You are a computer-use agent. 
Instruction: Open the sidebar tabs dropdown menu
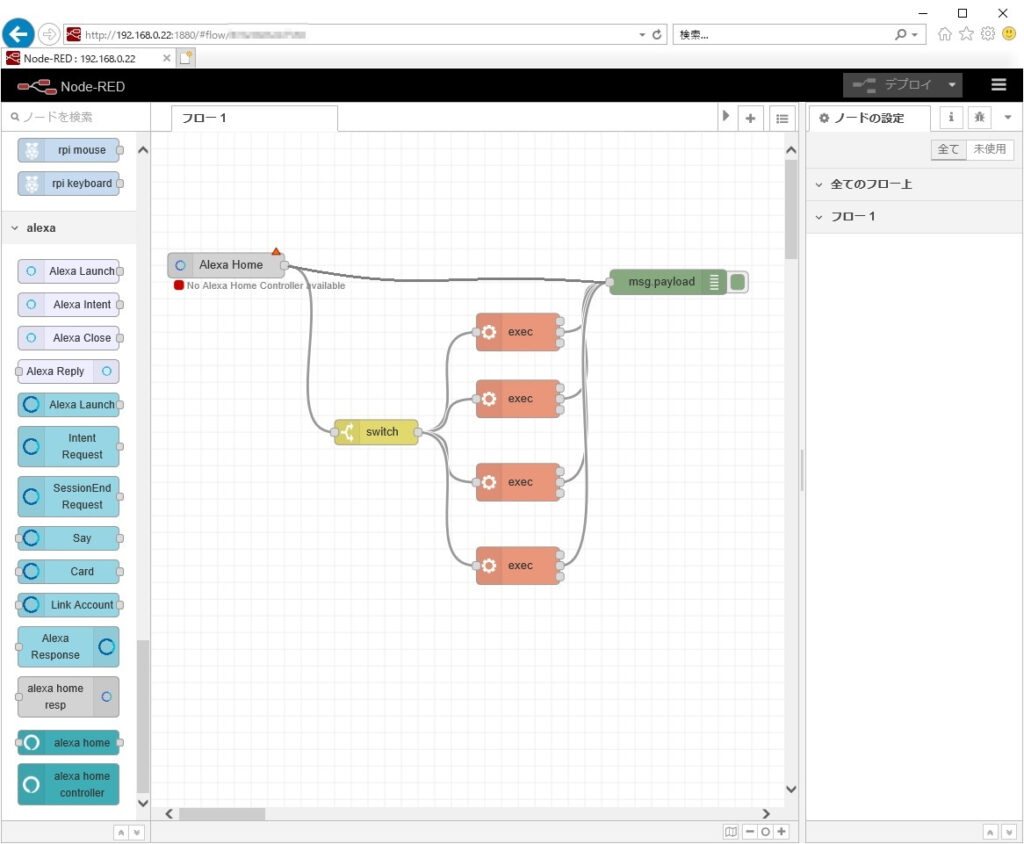1008,118
